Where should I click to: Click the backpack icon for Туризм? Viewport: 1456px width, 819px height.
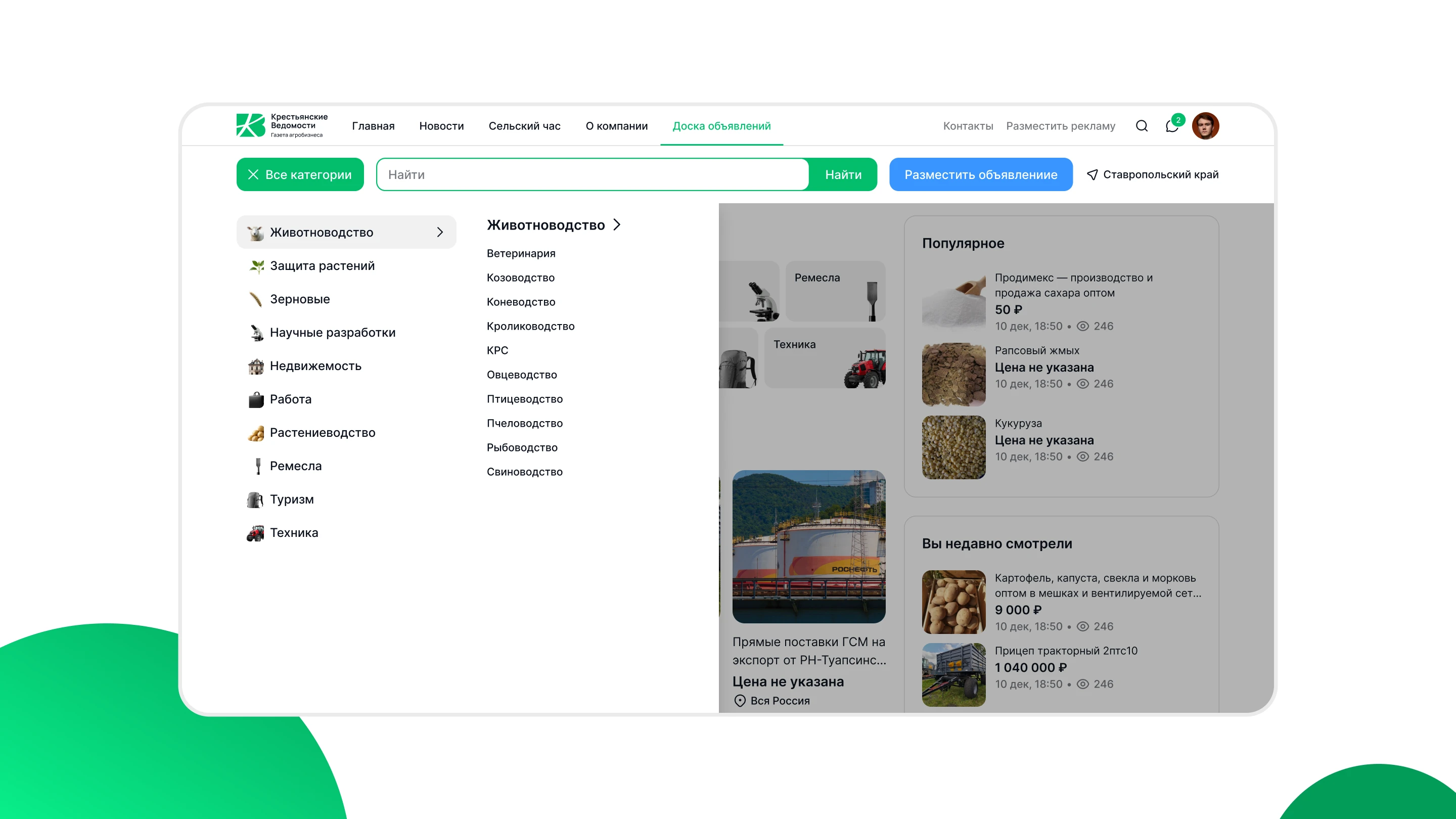pyautogui.click(x=255, y=499)
